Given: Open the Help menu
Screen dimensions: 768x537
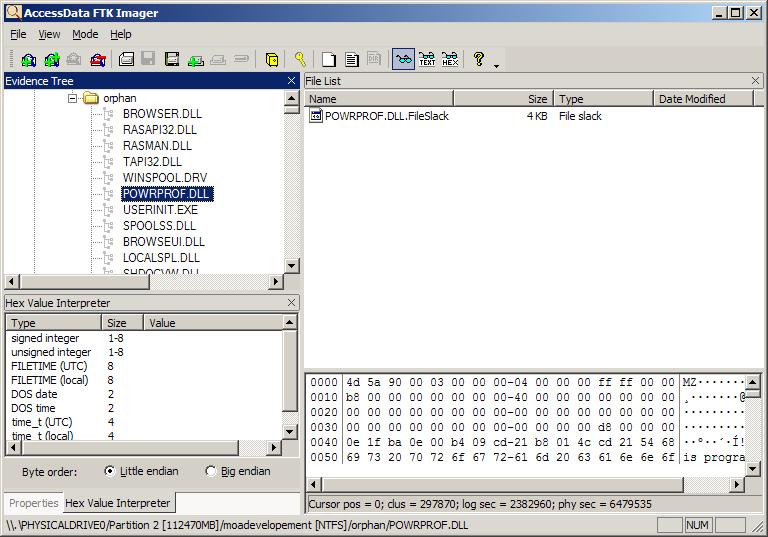Looking at the screenshot, I should [x=120, y=34].
